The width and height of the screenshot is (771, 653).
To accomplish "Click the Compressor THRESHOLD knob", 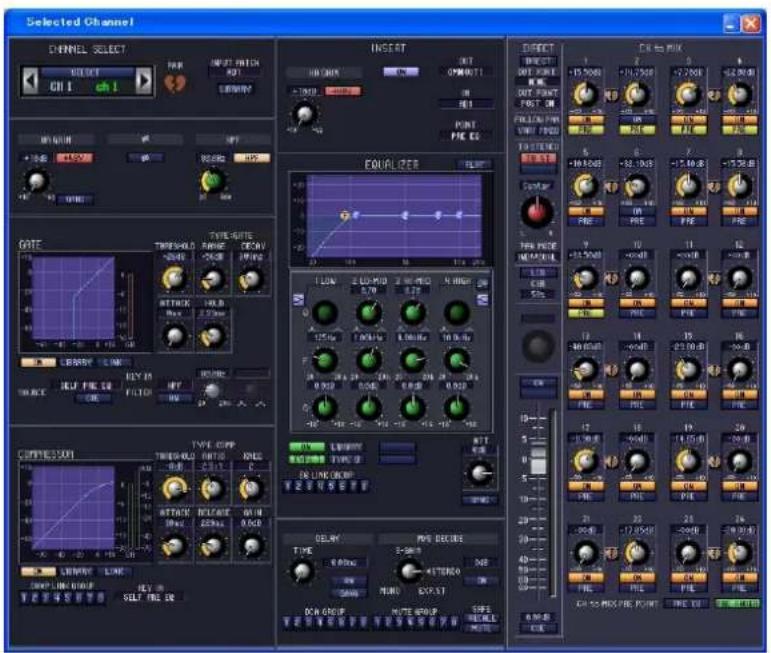I will pos(174,488).
